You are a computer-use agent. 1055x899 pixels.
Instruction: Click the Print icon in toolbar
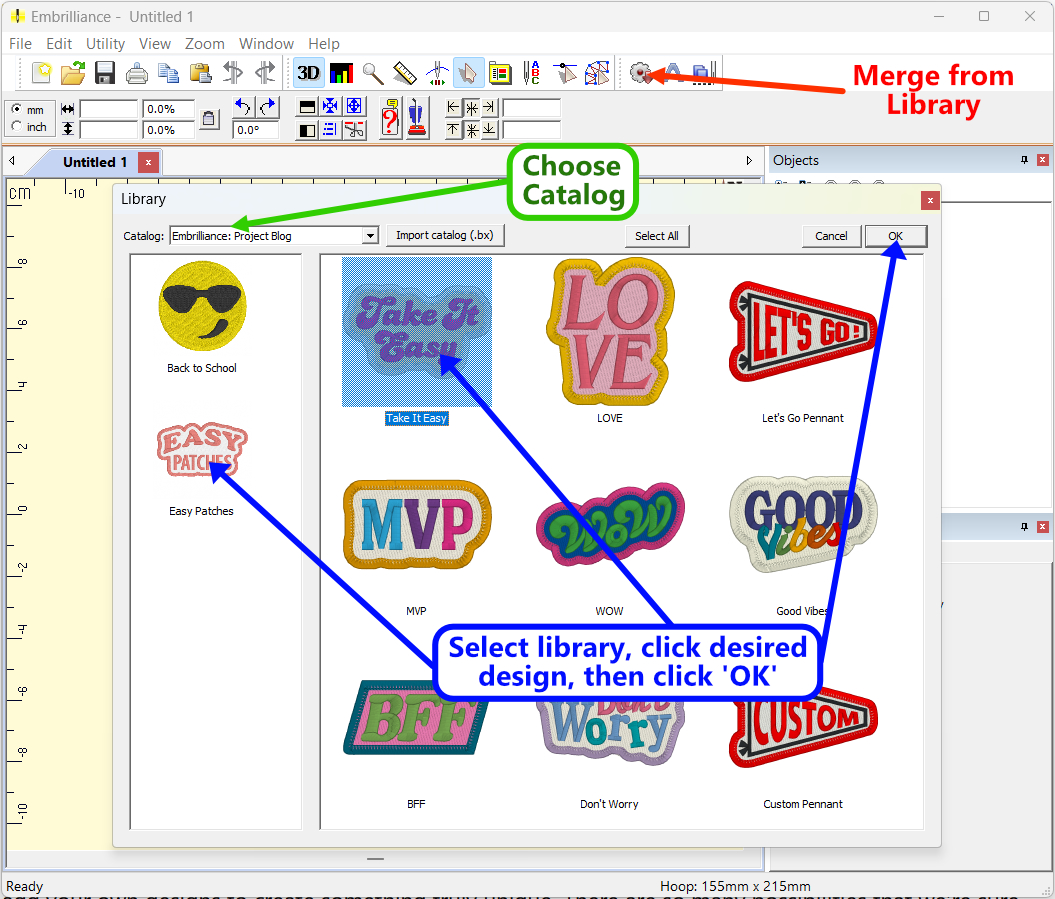pyautogui.click(x=137, y=73)
